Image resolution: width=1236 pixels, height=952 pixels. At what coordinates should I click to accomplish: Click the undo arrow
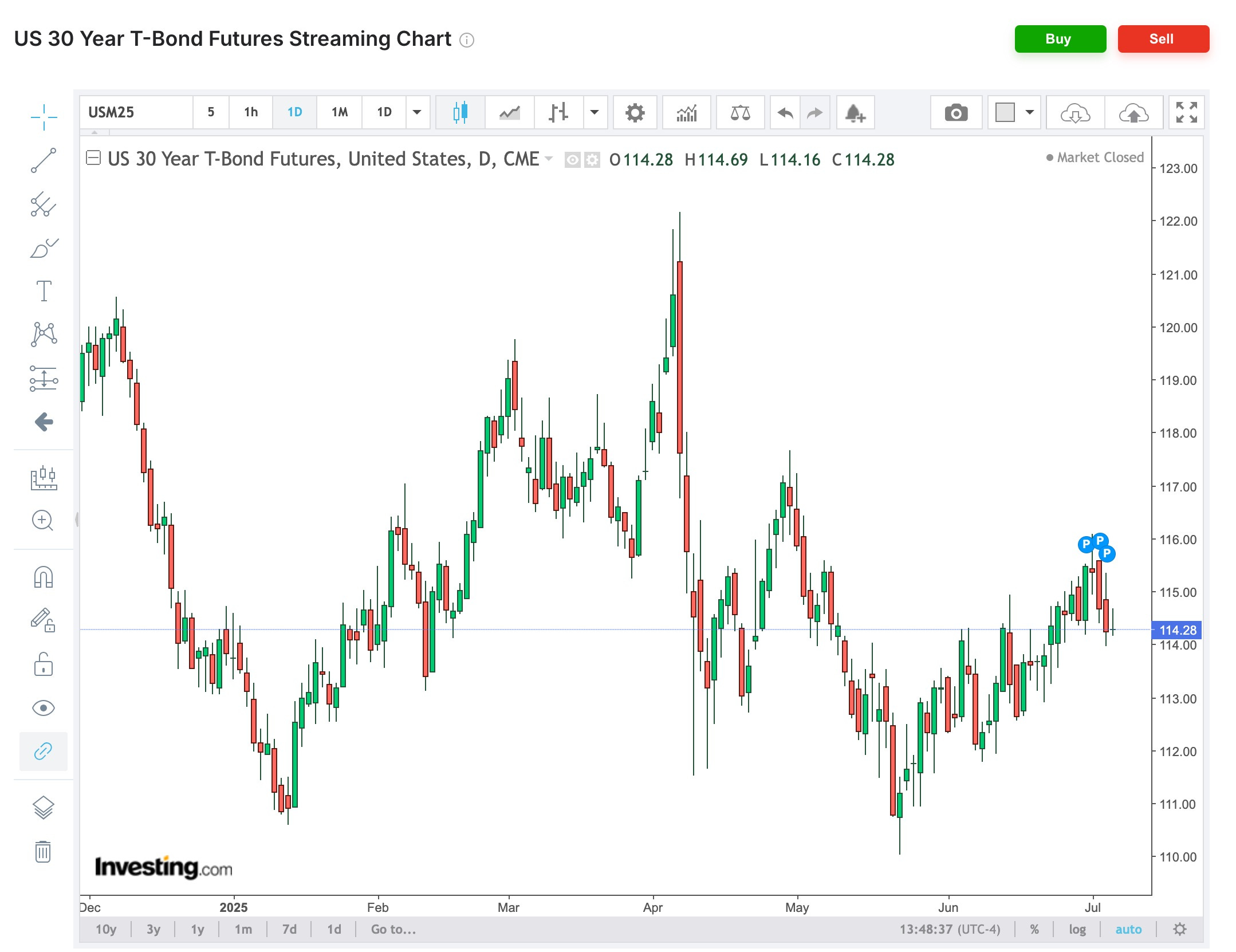pos(785,112)
